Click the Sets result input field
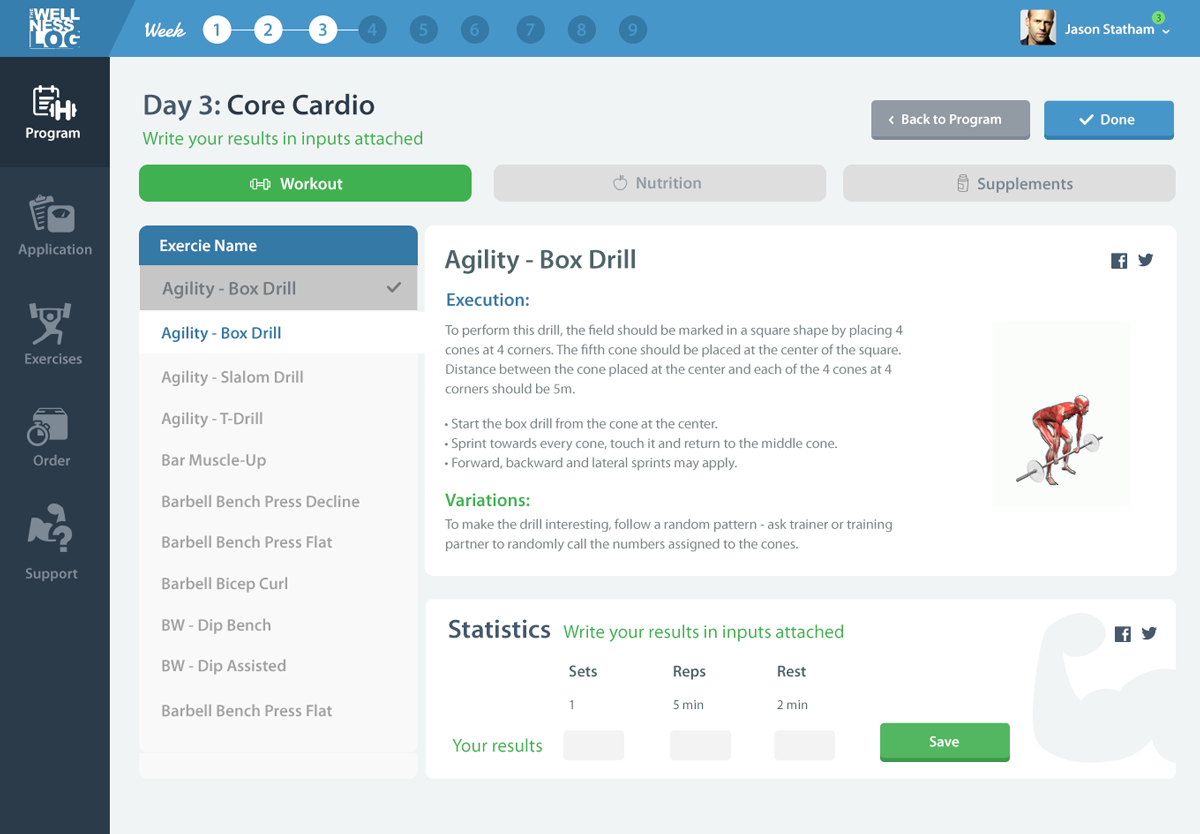This screenshot has height=834, width=1200. tap(593, 745)
